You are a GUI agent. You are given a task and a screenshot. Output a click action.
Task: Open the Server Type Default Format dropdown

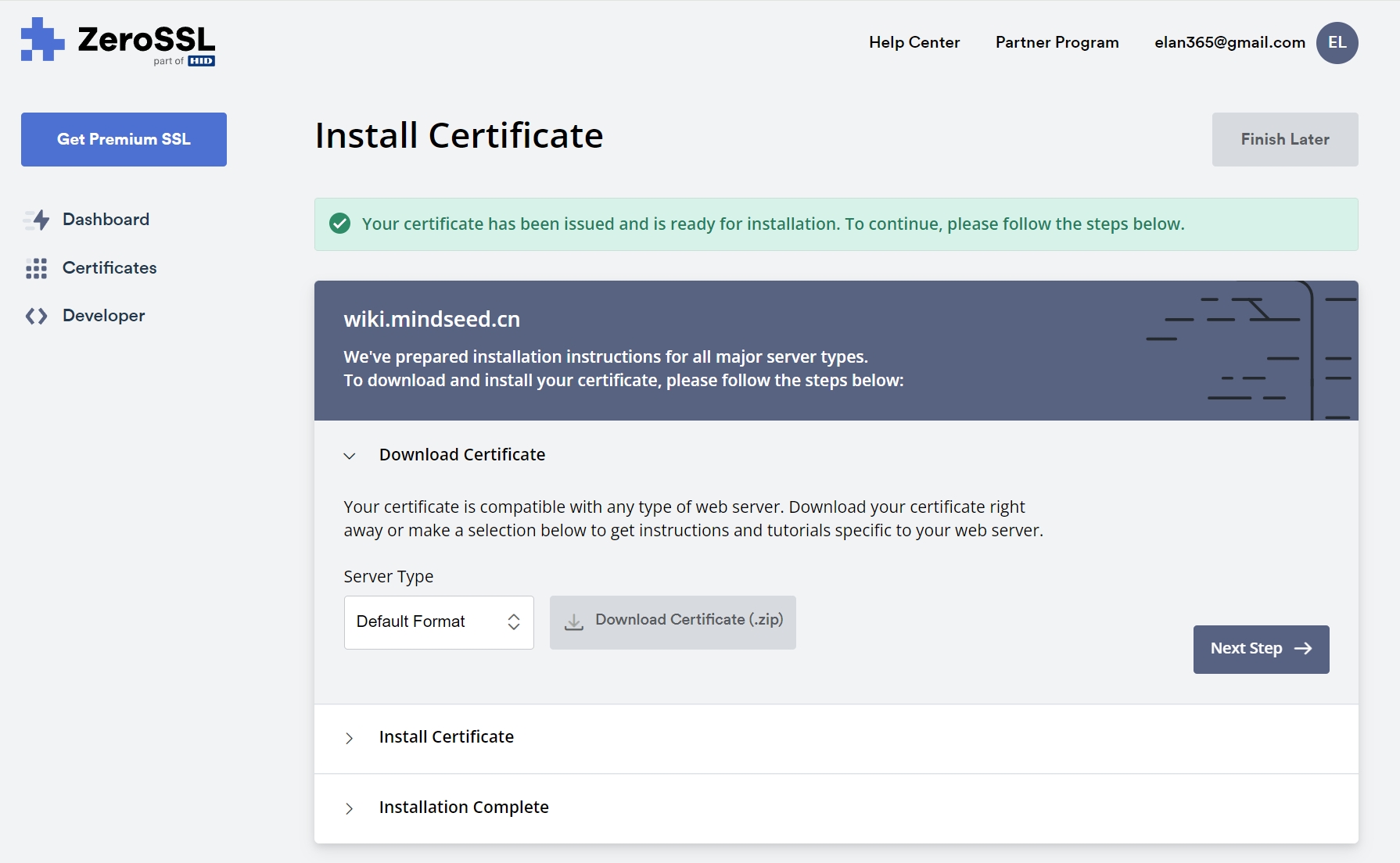click(x=439, y=622)
